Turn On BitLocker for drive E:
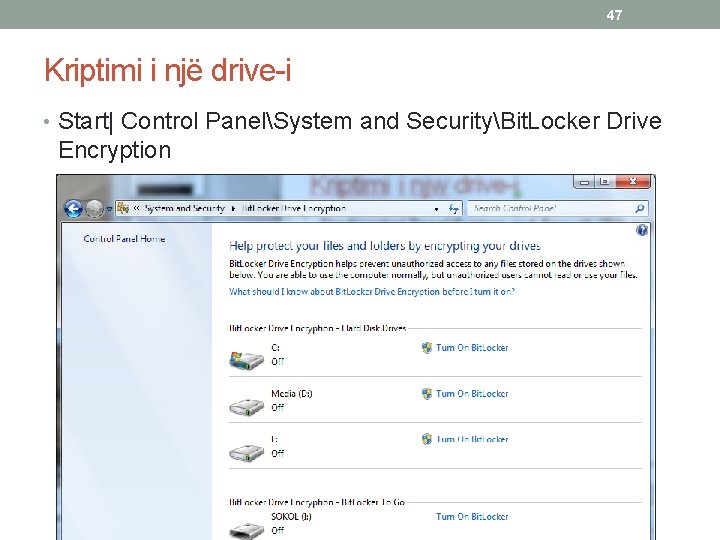 pos(472,439)
